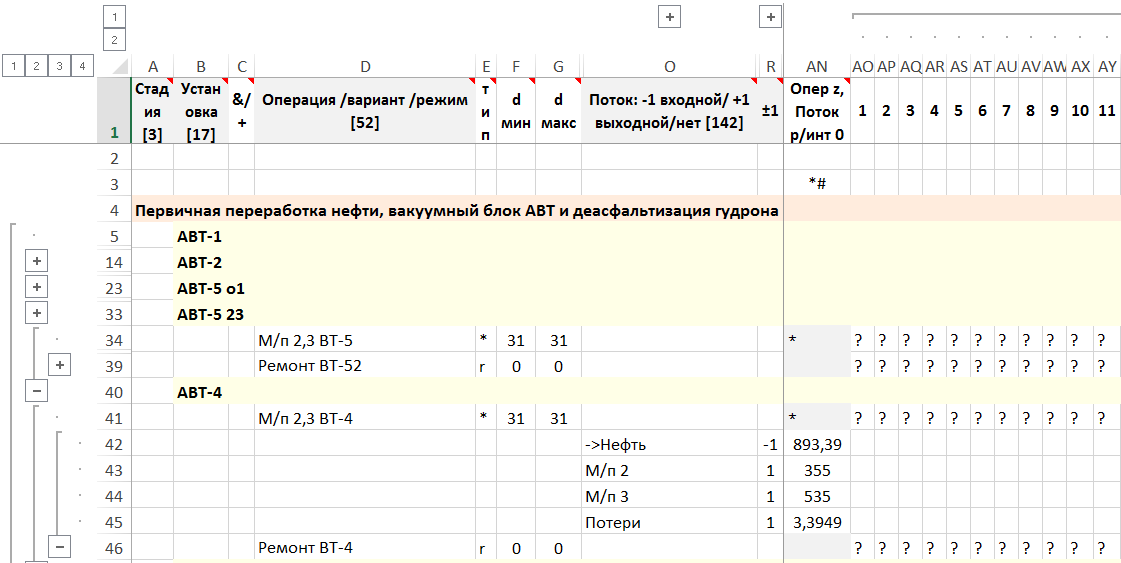This screenshot has height=563, width=1121.
Task: Click column outline level 2 button
Action: point(115,40)
